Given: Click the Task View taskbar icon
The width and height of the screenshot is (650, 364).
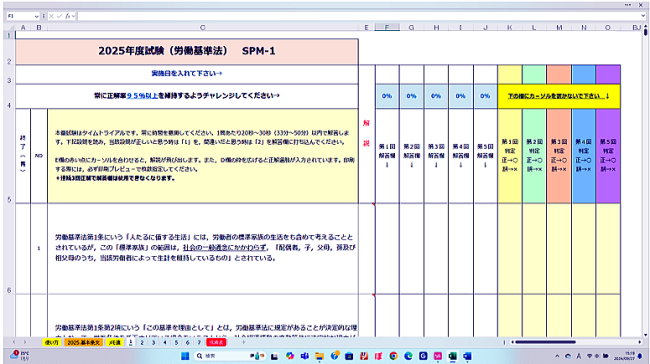Looking at the screenshot, I should [x=274, y=356].
